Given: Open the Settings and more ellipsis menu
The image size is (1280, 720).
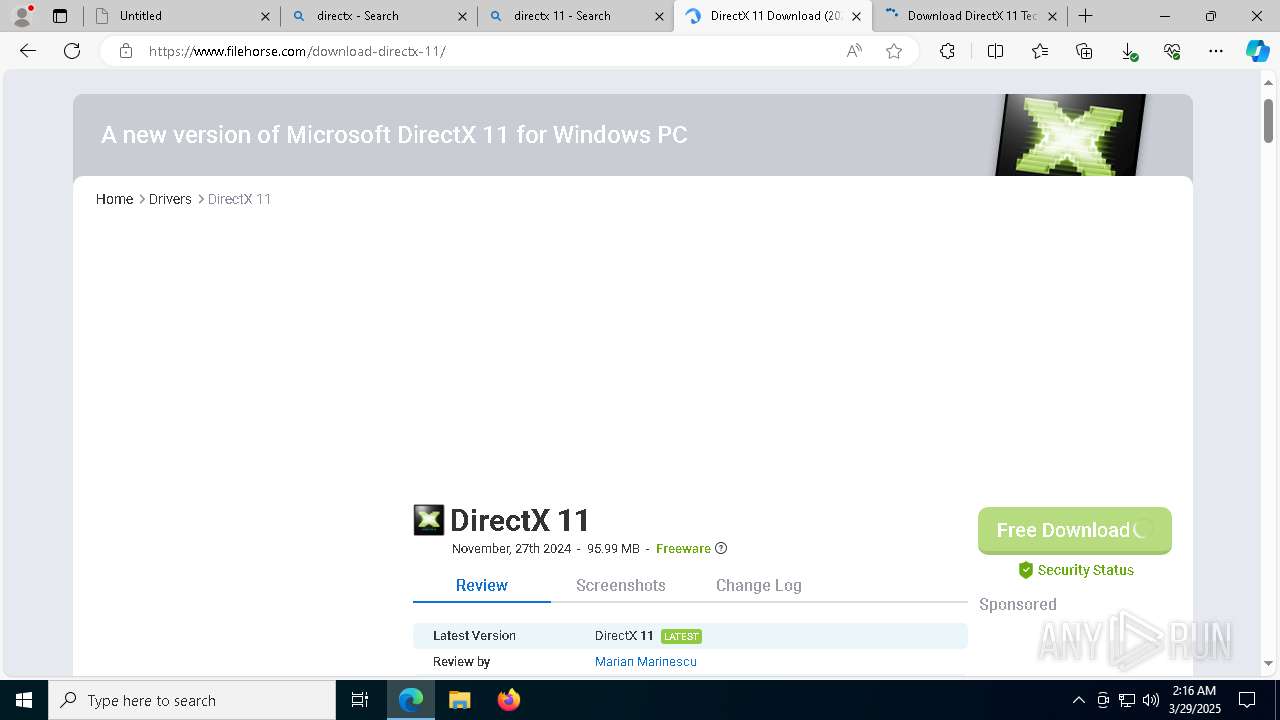Looking at the screenshot, I should click(1216, 51).
